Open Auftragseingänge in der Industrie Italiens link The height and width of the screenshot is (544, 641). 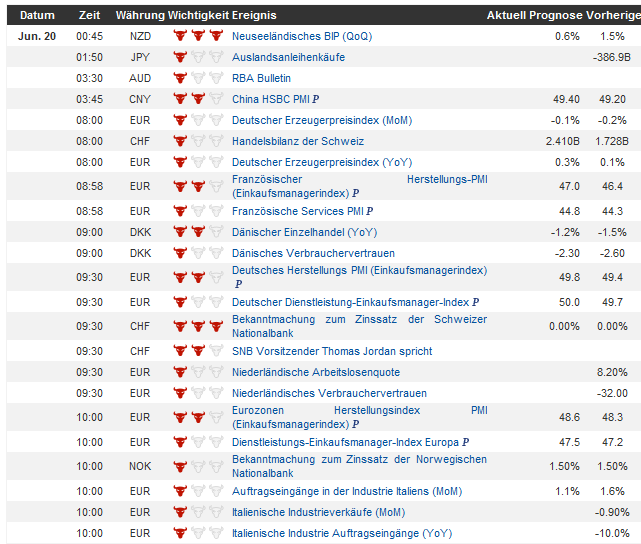coord(347,491)
